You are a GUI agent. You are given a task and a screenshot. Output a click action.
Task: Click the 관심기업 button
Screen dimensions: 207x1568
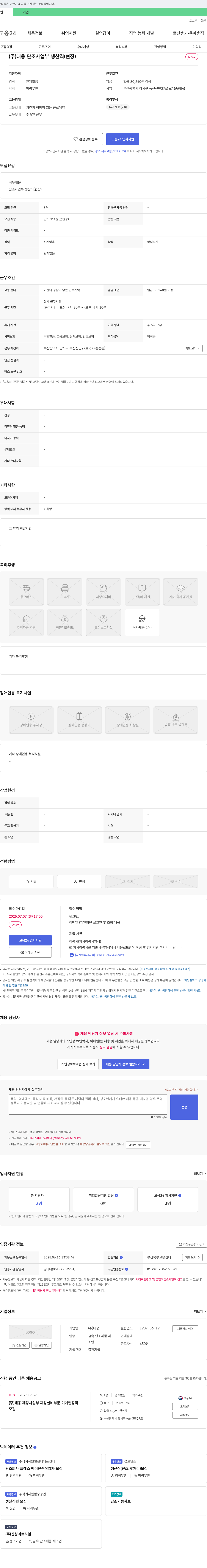19,1345
